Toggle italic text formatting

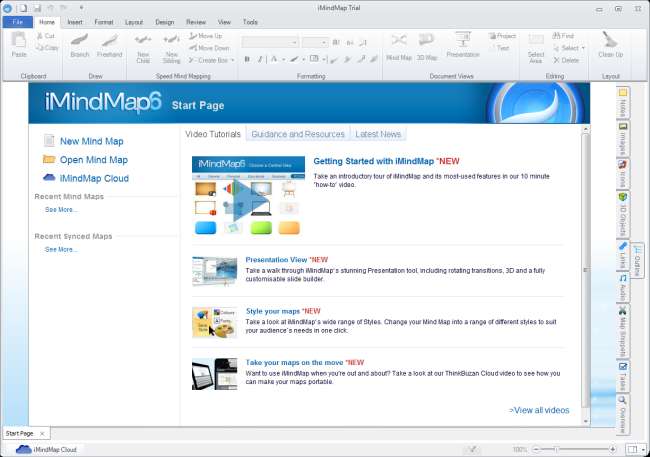(260, 60)
